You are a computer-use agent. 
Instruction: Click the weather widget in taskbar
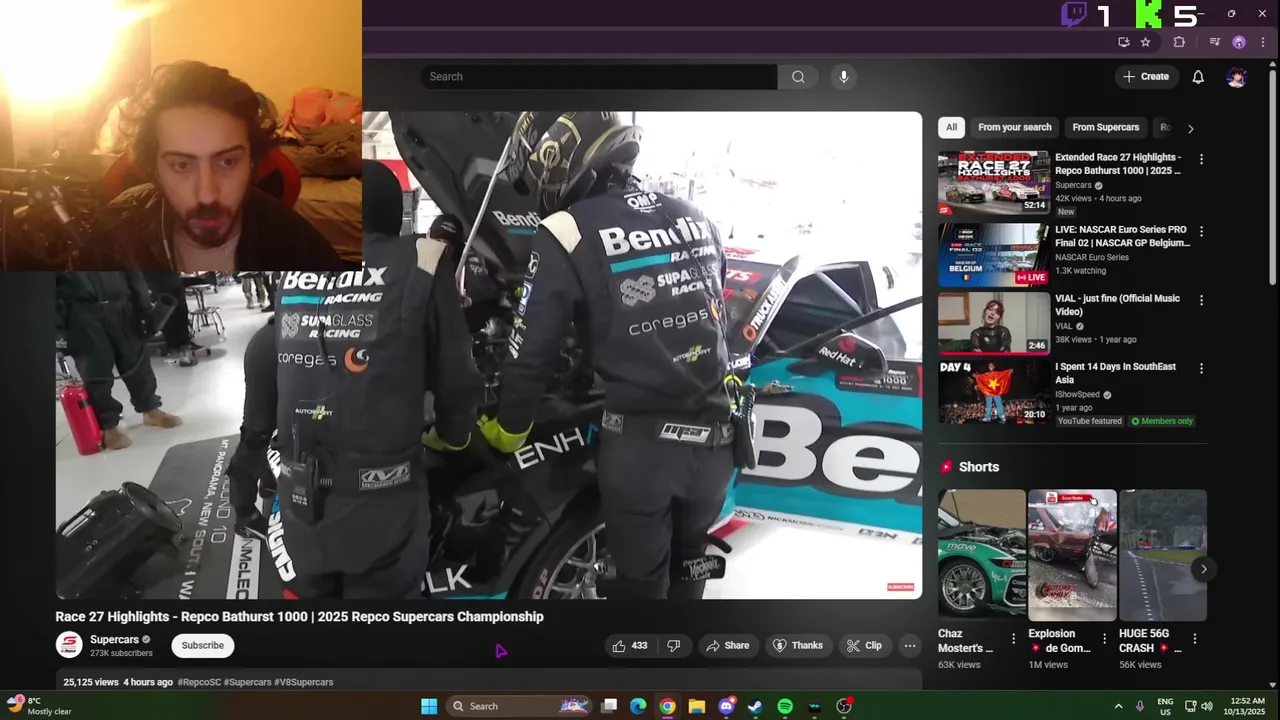coord(40,706)
